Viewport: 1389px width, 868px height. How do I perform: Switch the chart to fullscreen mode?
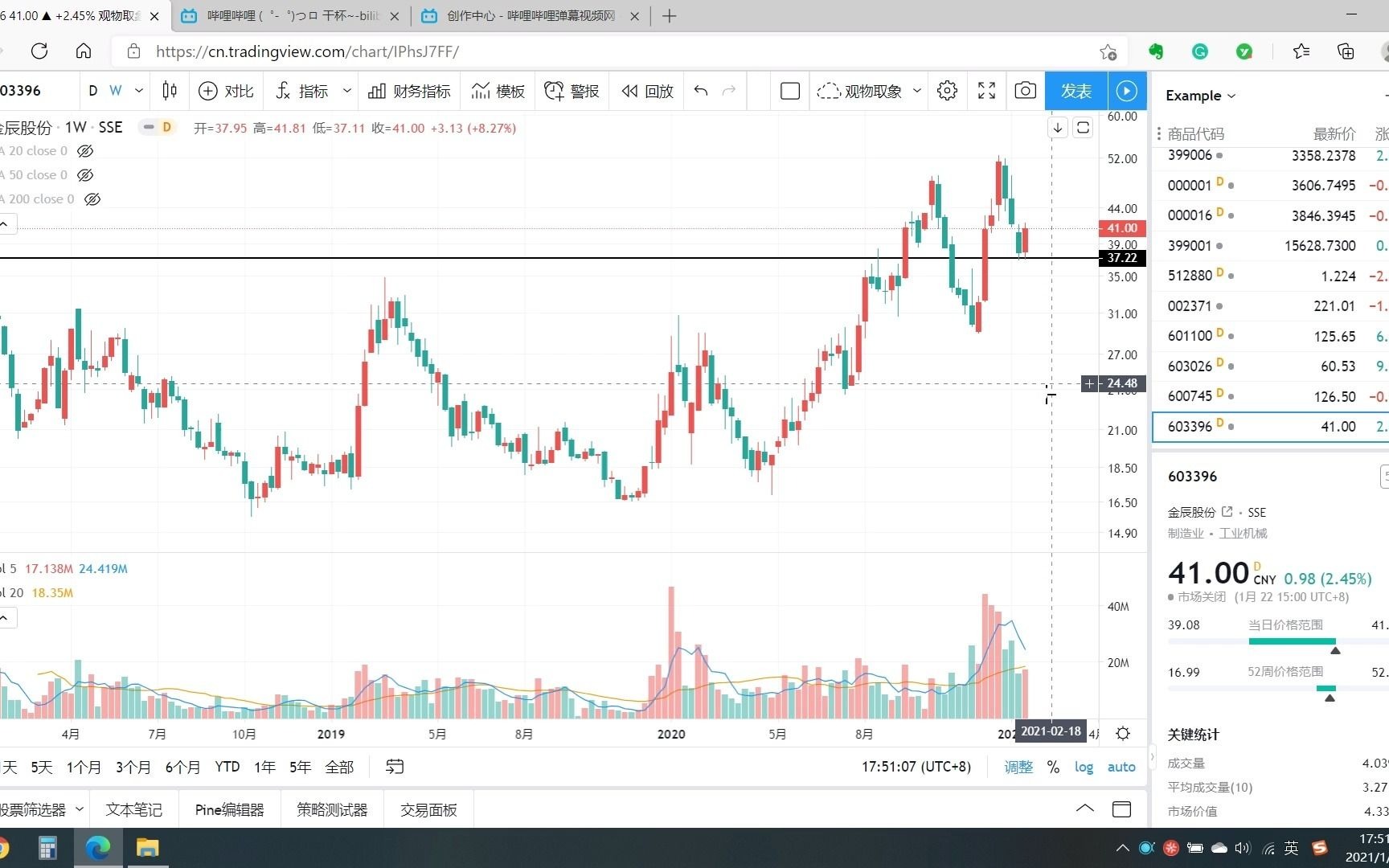pyautogui.click(x=986, y=91)
